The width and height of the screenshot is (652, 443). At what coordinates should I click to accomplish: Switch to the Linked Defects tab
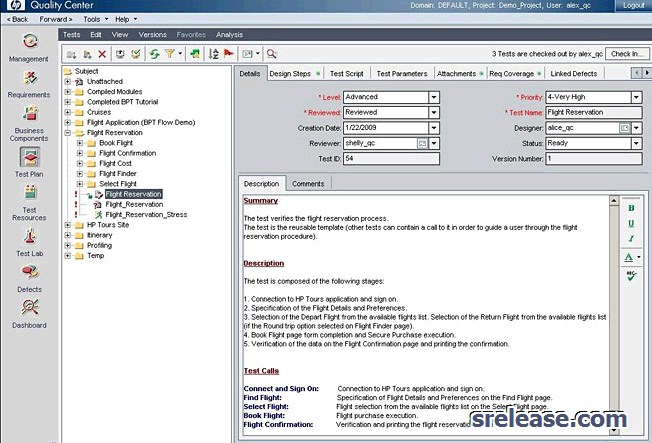pyautogui.click(x=573, y=74)
